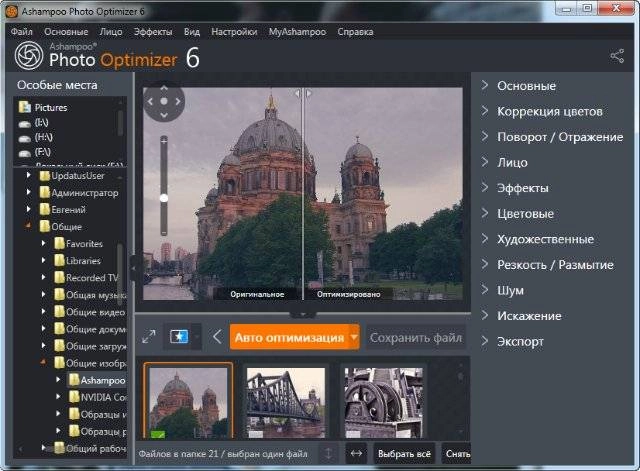The height and width of the screenshot is (471, 640).
Task: Expand the Favorites folder node
Action: (x=43, y=243)
